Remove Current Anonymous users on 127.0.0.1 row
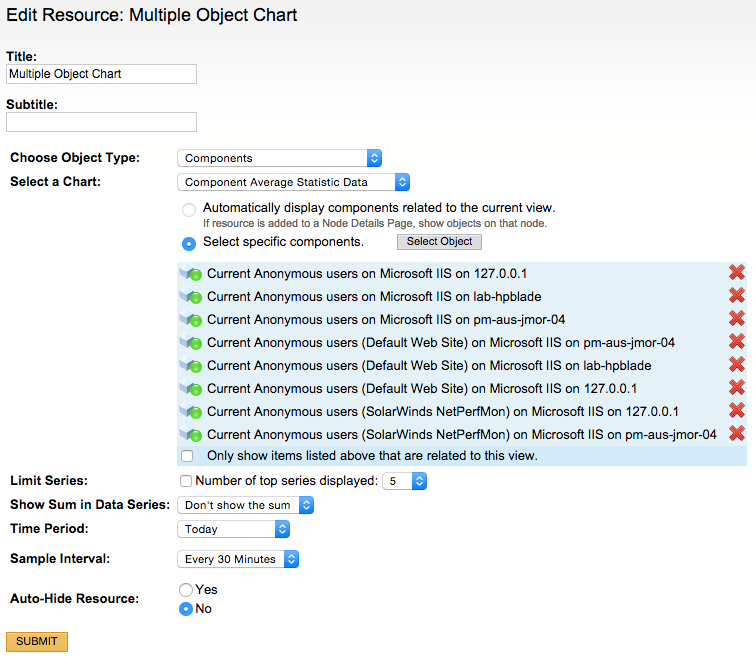Image resolution: width=756 pixels, height=657 pixels. [x=737, y=273]
